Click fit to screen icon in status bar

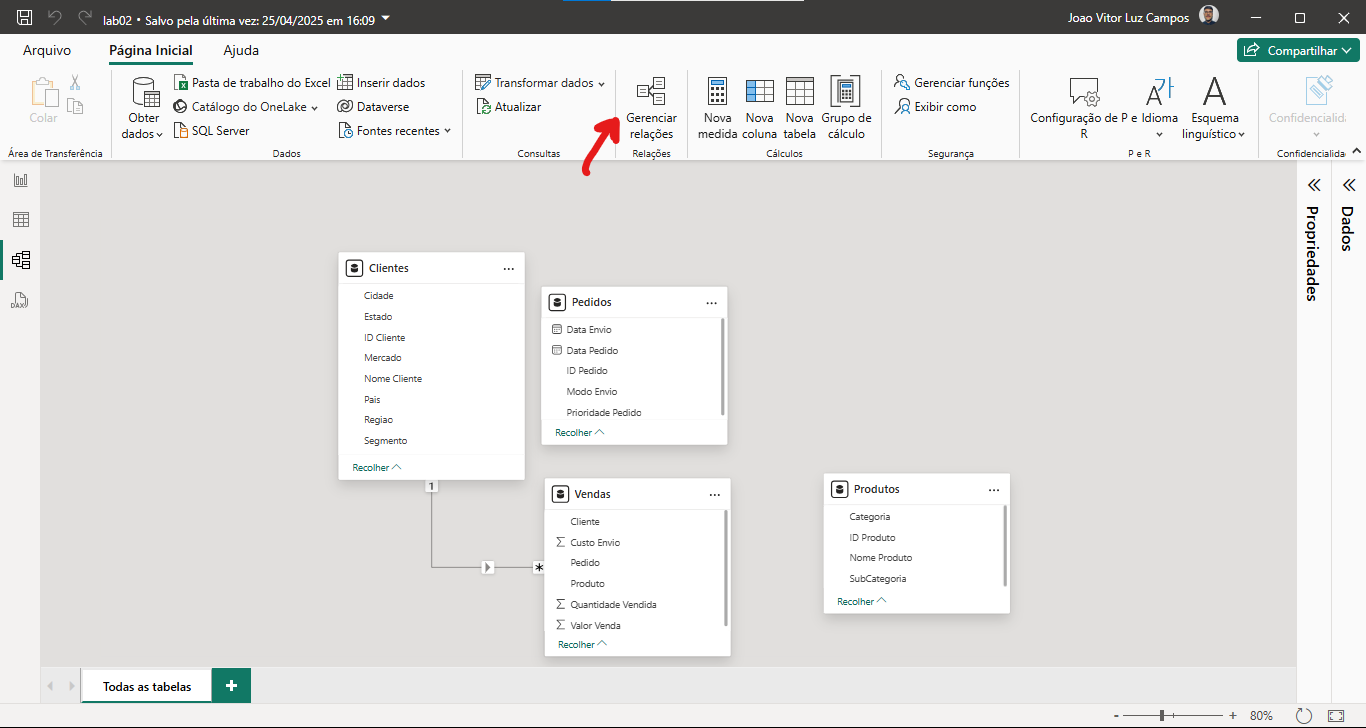[1336, 716]
